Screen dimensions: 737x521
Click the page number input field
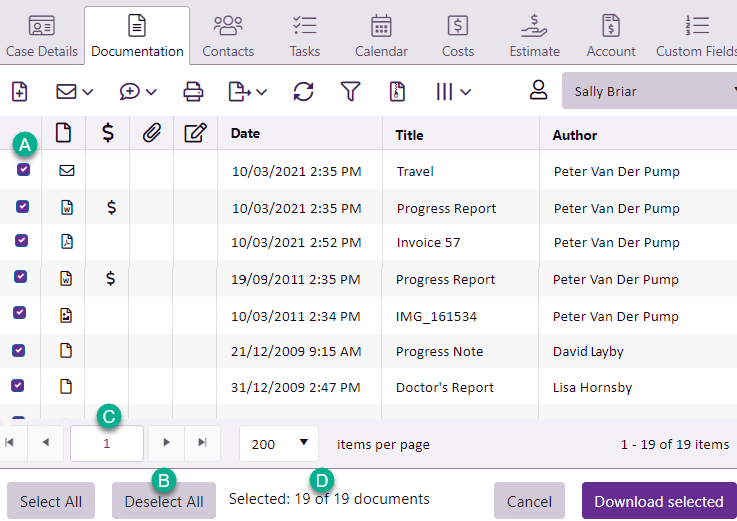point(108,443)
